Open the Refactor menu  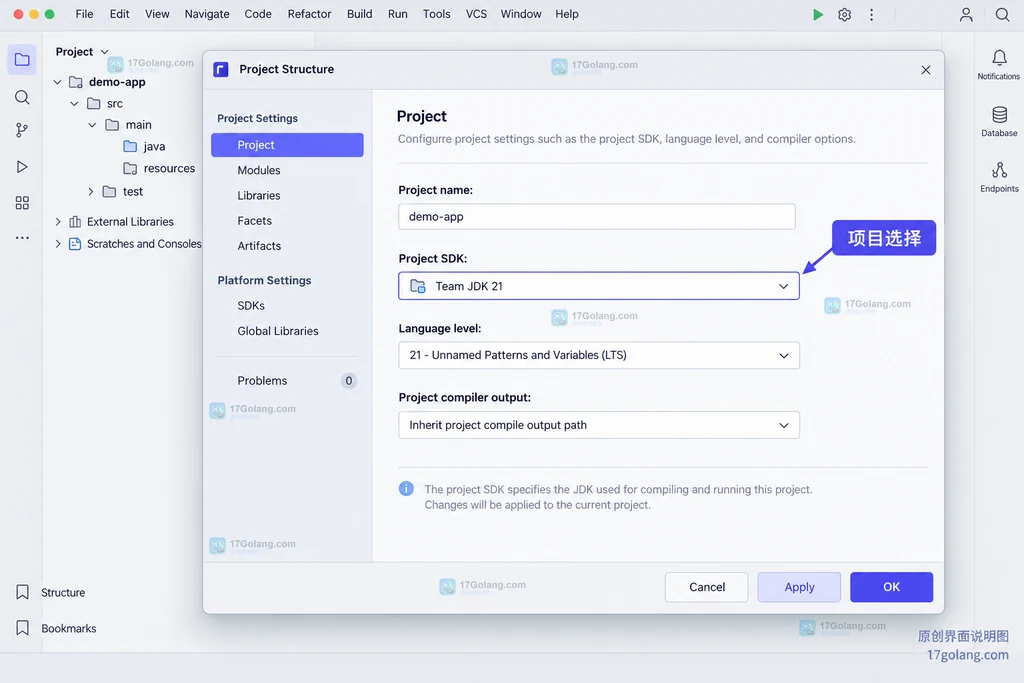[310, 14]
